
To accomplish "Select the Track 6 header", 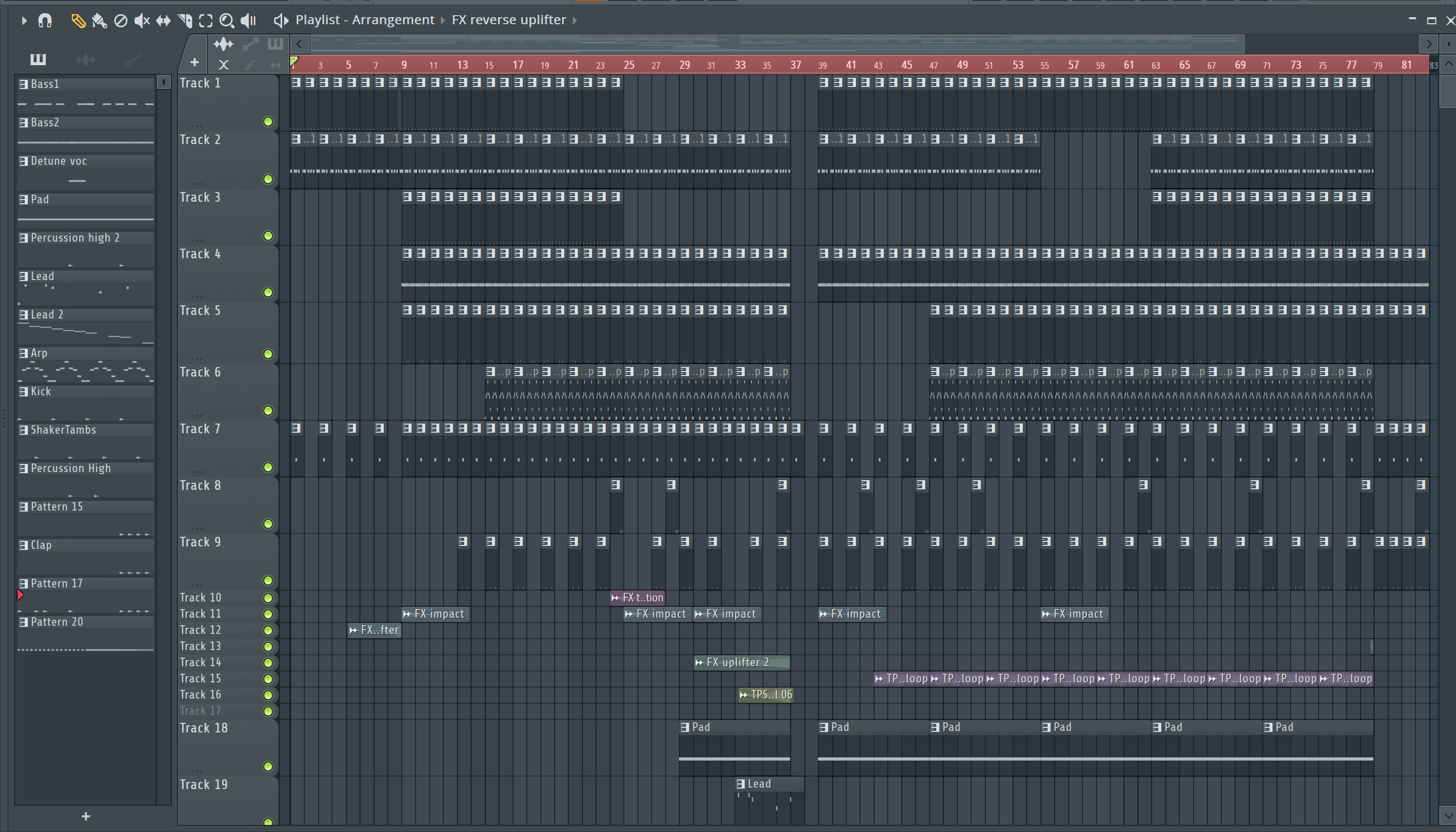I will click(227, 391).
